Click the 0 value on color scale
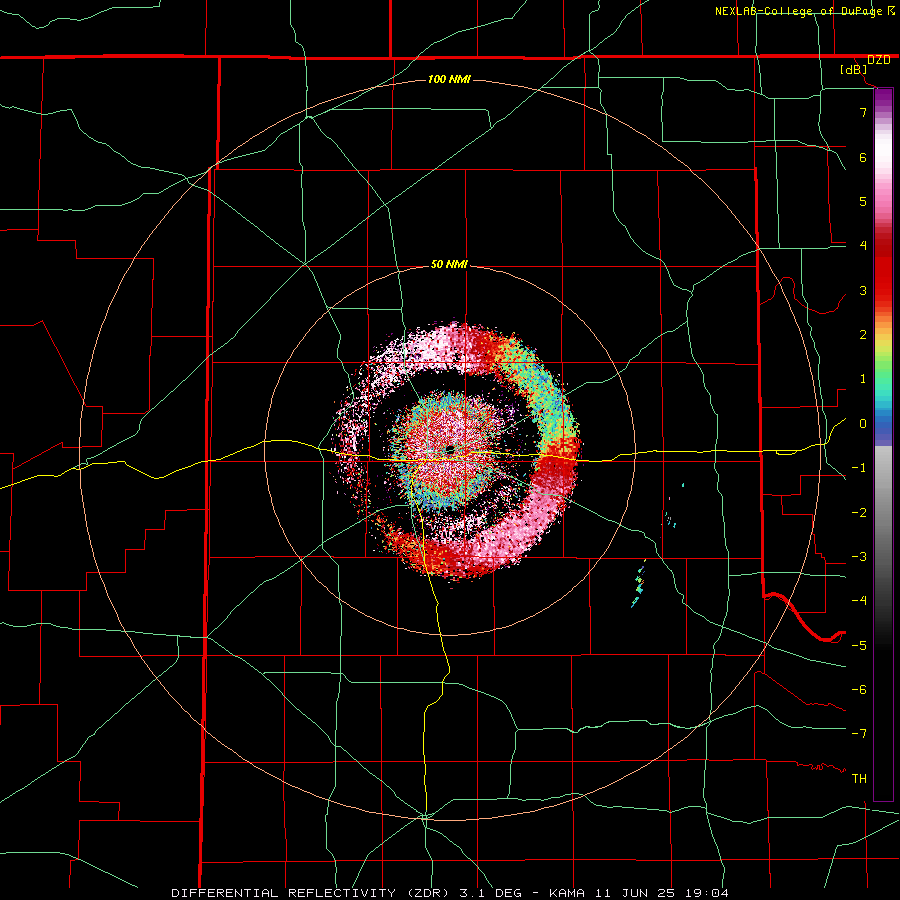900x900 pixels. coord(863,424)
